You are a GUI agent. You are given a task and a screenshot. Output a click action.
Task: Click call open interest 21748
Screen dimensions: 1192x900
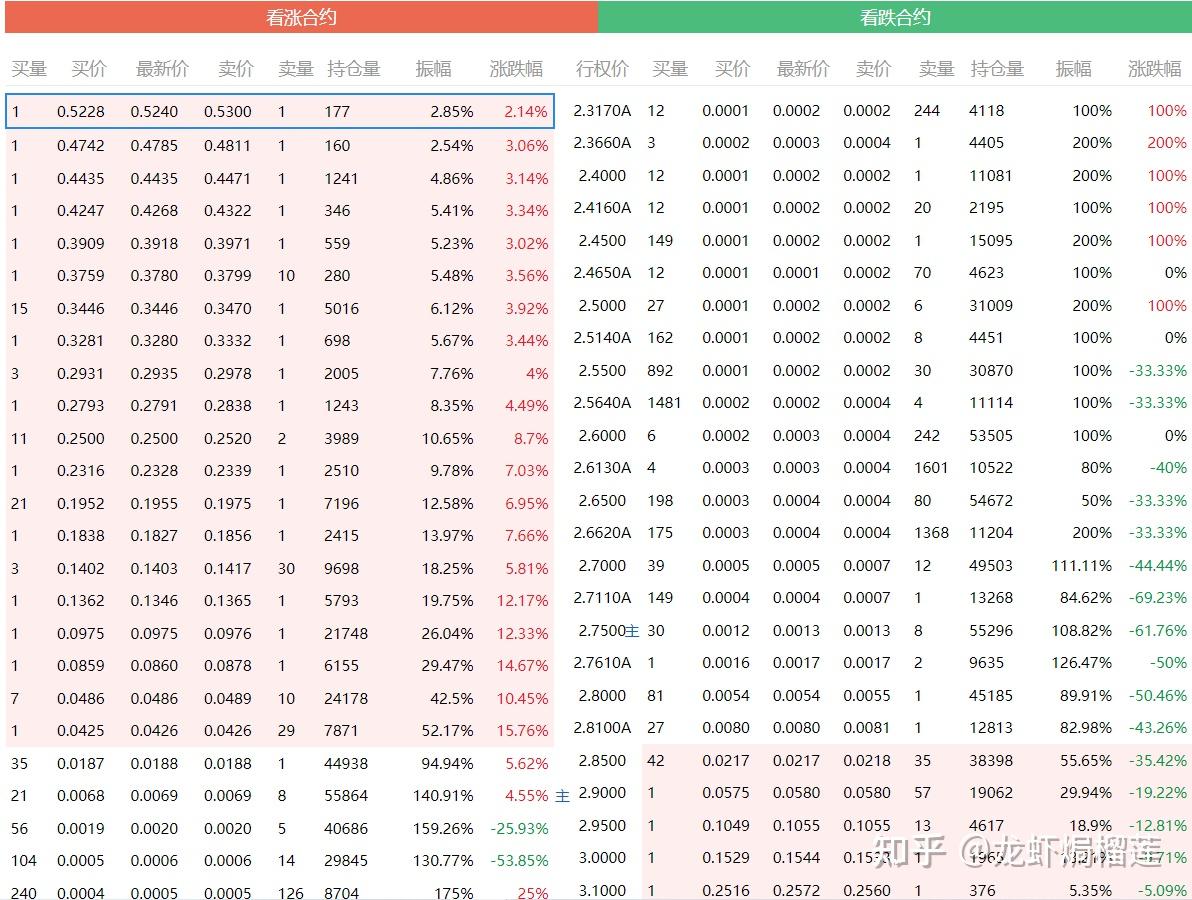pos(346,633)
